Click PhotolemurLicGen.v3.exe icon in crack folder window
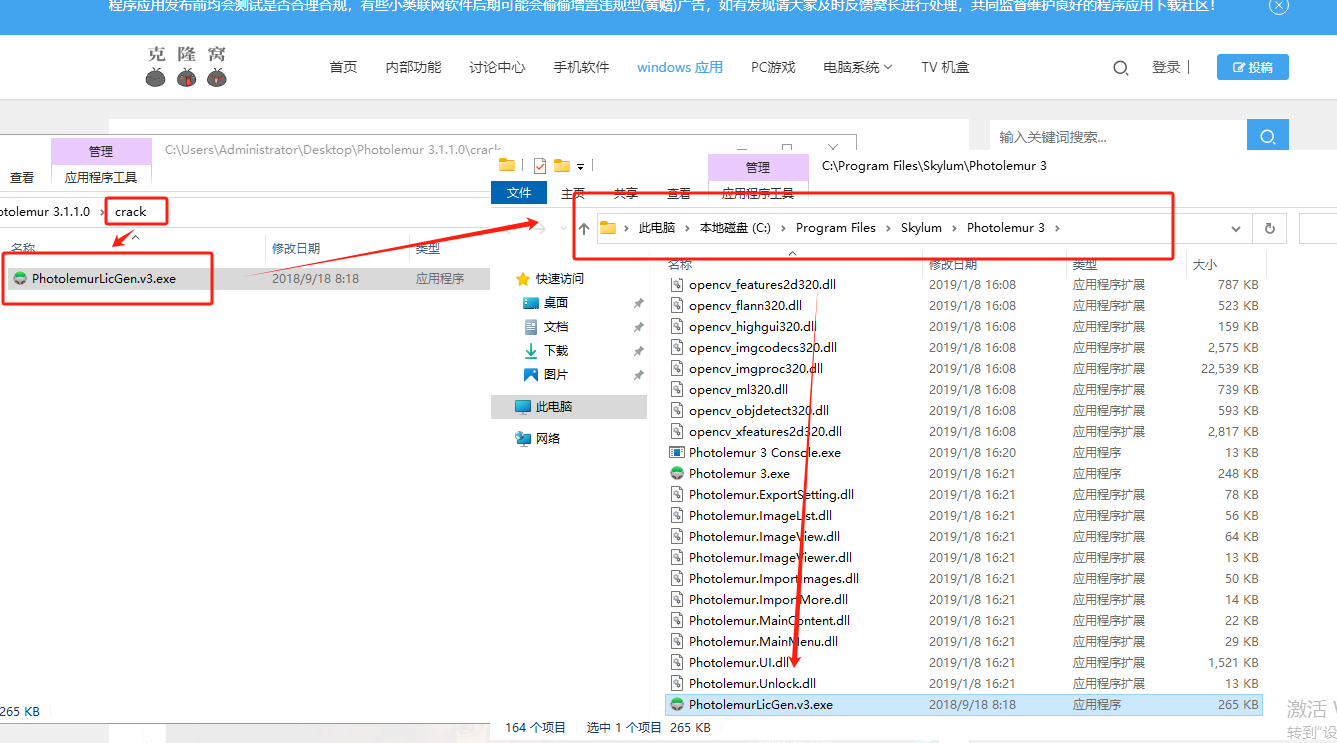Viewport: 1337px width, 743px height. (x=20, y=279)
